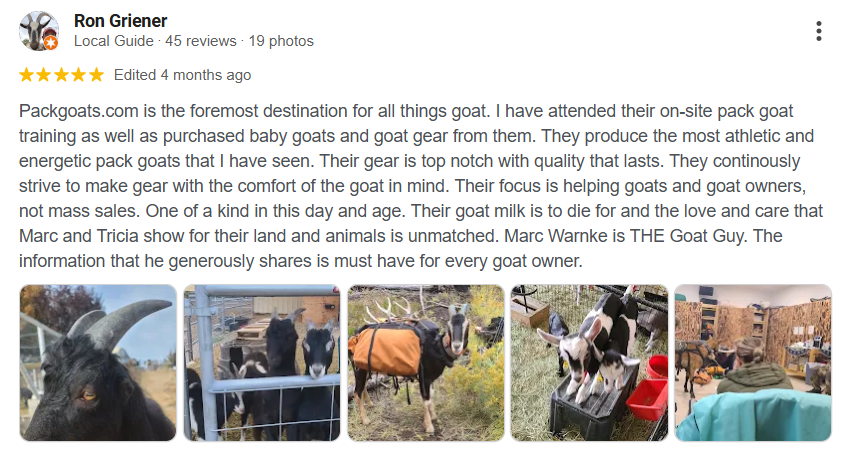
Task: Click the second yellow rating star
Action: tap(43, 75)
